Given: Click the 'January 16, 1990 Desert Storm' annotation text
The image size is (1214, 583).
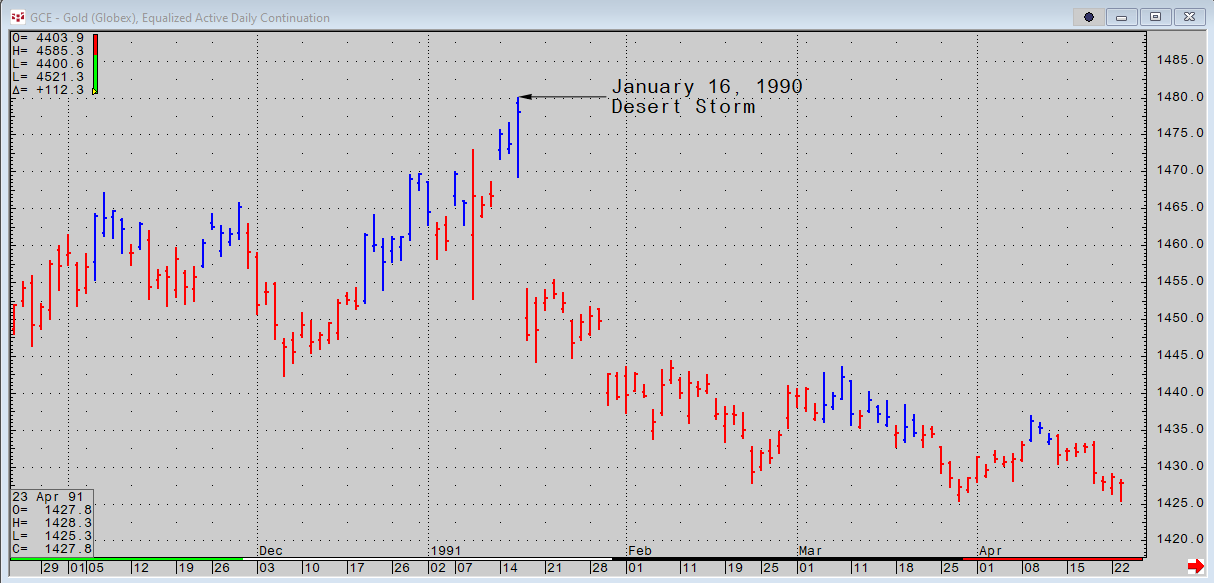Looking at the screenshot, I should (x=706, y=96).
